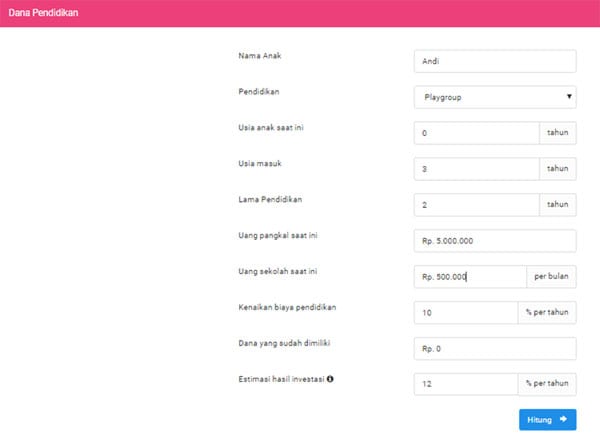Select the Usia anak saat ini input
Screen dimensions: 600x440
click(476, 133)
